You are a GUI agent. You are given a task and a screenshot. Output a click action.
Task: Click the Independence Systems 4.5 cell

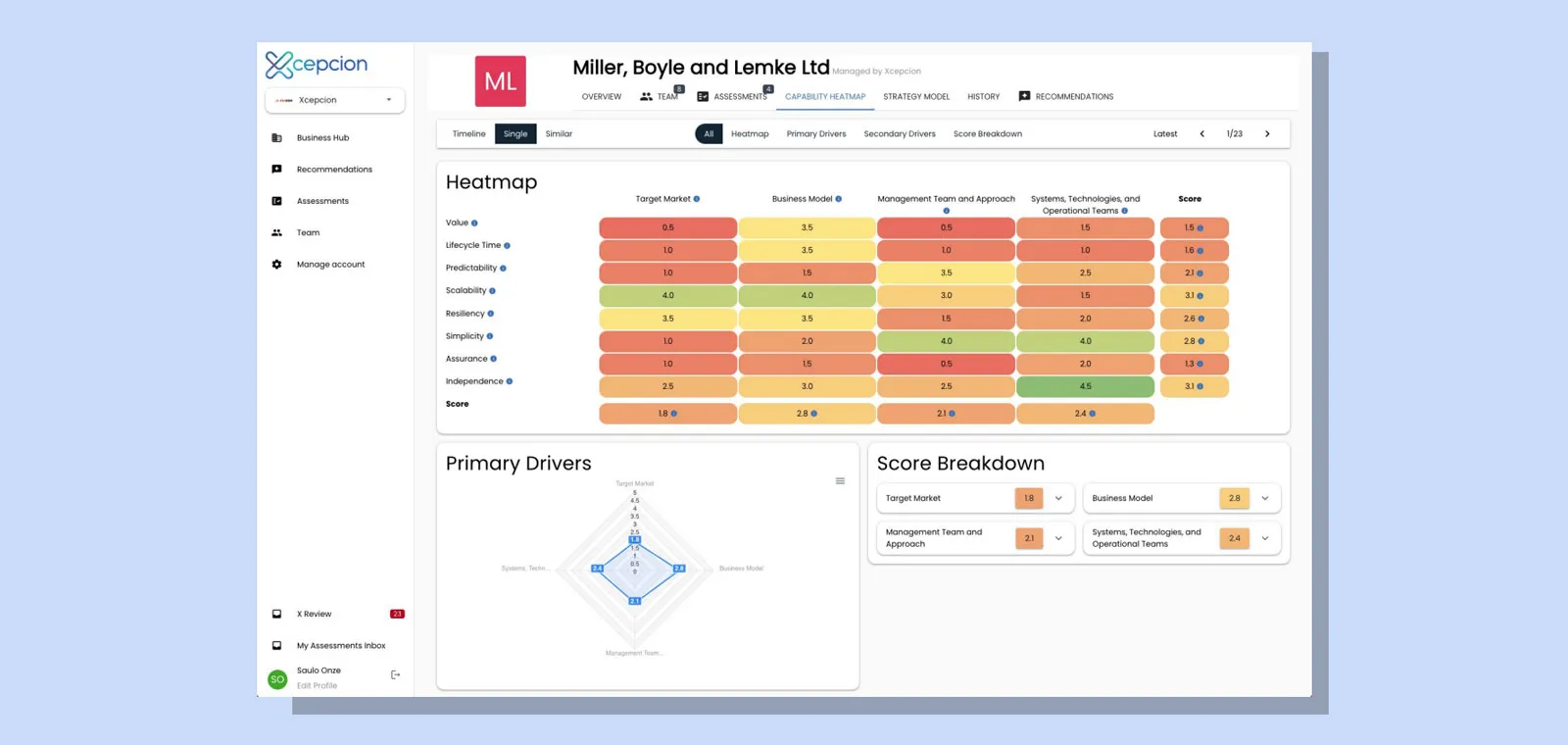pos(1086,386)
